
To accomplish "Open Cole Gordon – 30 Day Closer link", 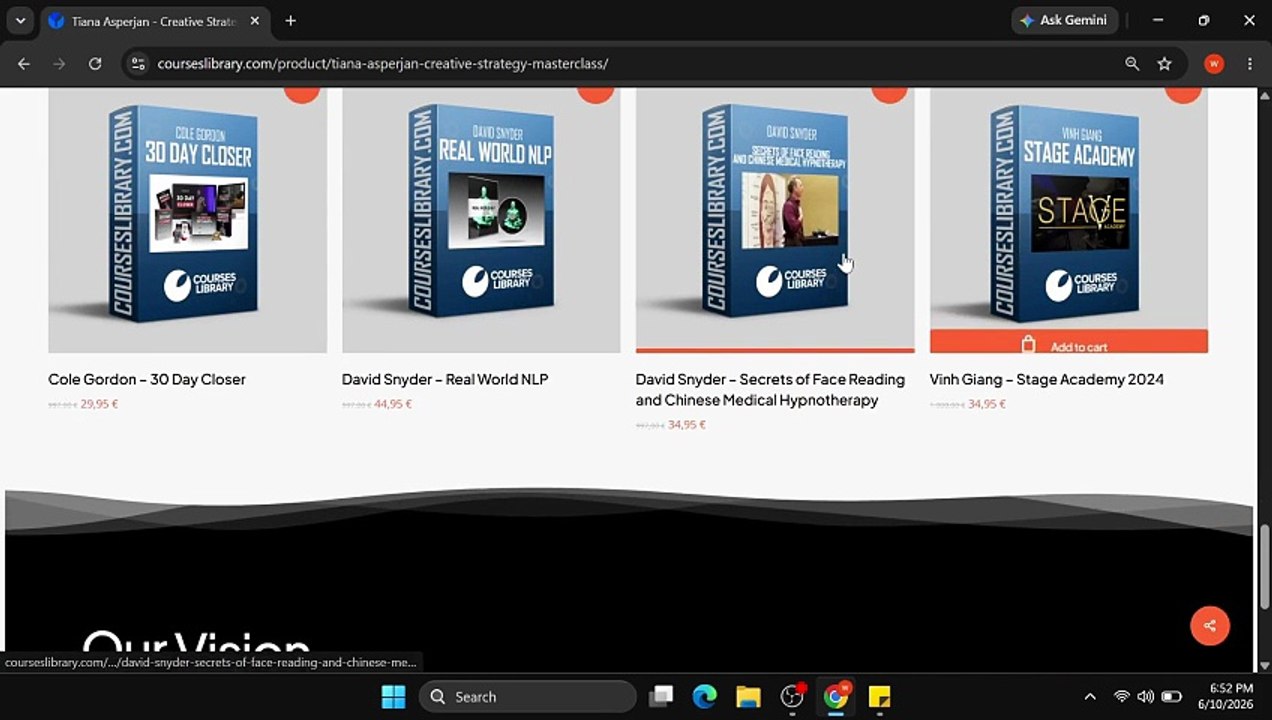I will pyautogui.click(x=147, y=379).
